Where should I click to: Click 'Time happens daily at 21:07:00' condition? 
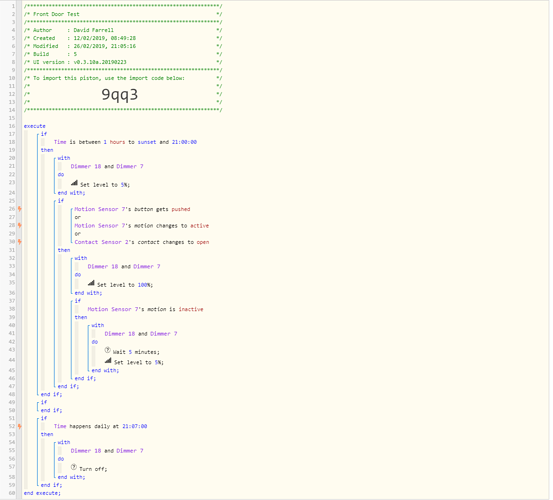coord(101,426)
